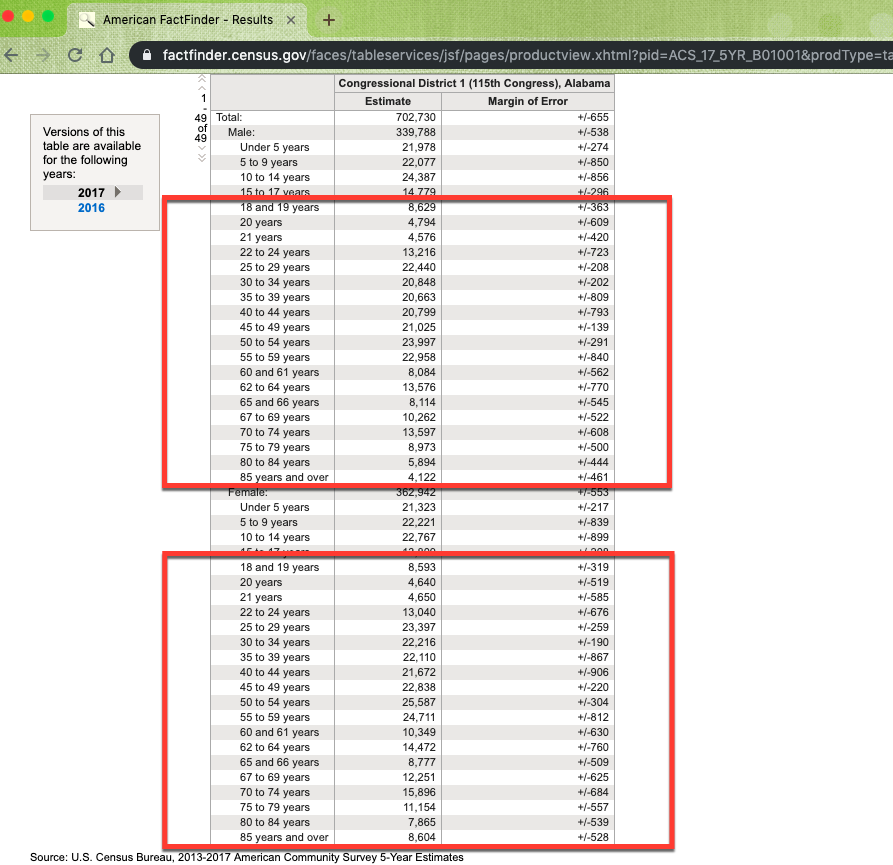Jump to first table rows with double-up arrow
Image resolution: width=893 pixels, height=865 pixels.
click(202, 79)
